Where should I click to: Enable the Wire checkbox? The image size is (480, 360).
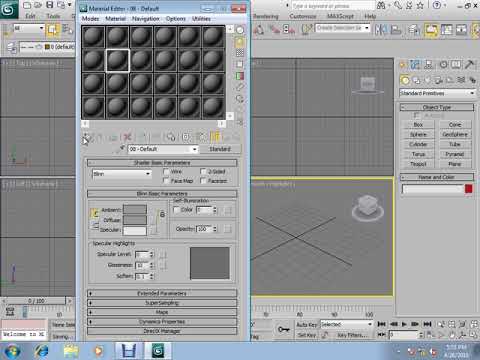(166, 171)
